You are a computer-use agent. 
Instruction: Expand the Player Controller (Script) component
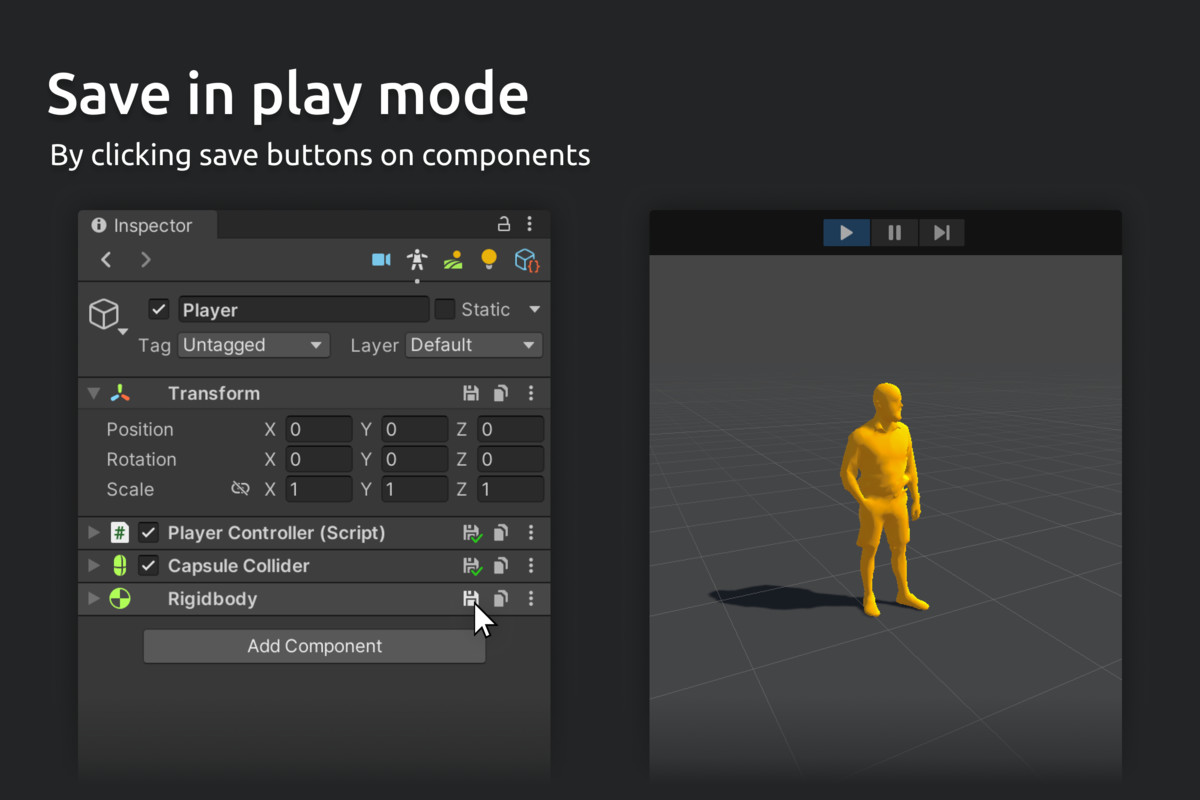[x=94, y=533]
